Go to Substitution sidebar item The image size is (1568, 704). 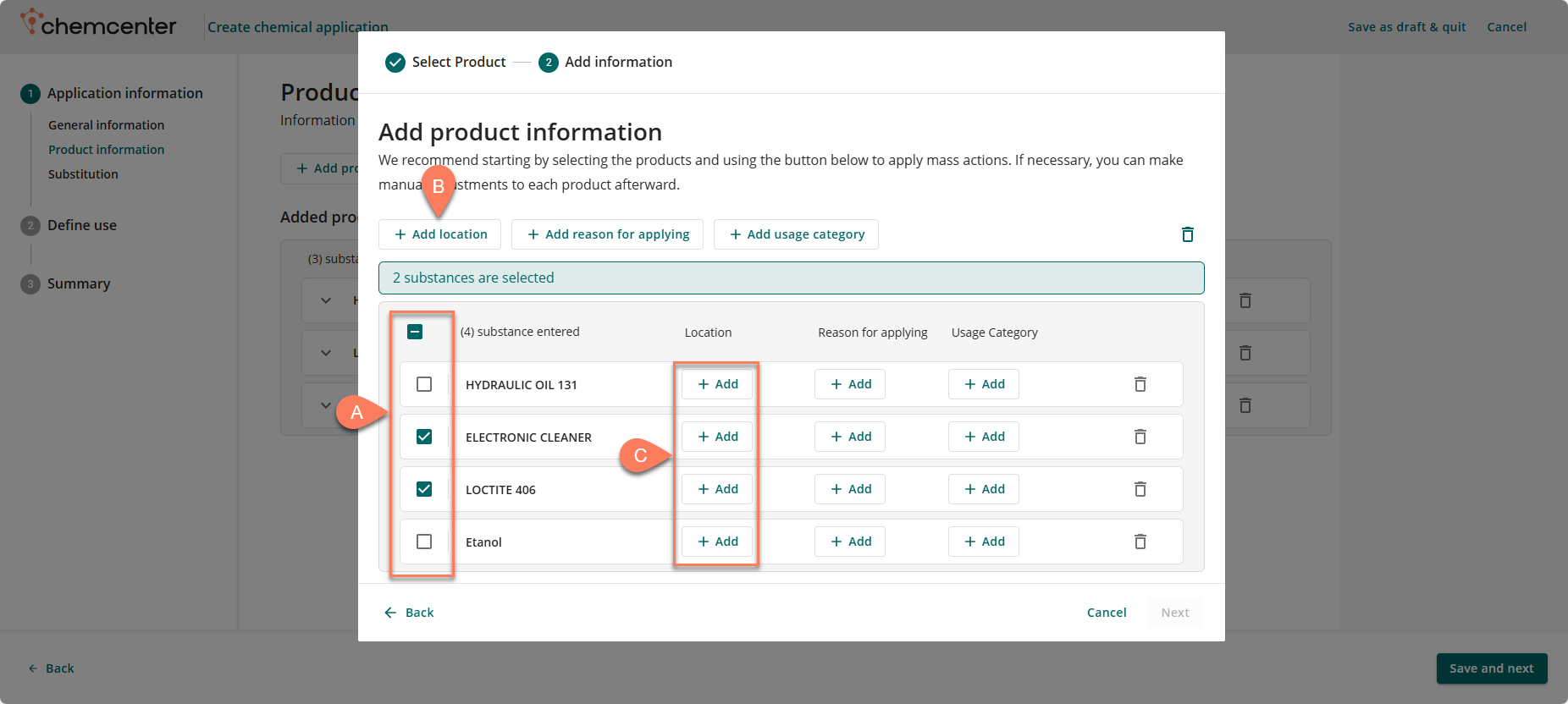[83, 174]
